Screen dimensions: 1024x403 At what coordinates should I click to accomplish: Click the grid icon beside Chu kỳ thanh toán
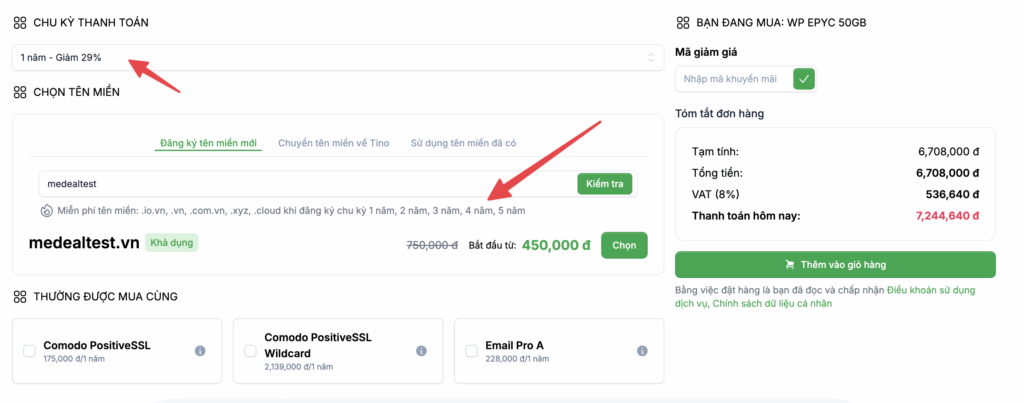pos(20,23)
